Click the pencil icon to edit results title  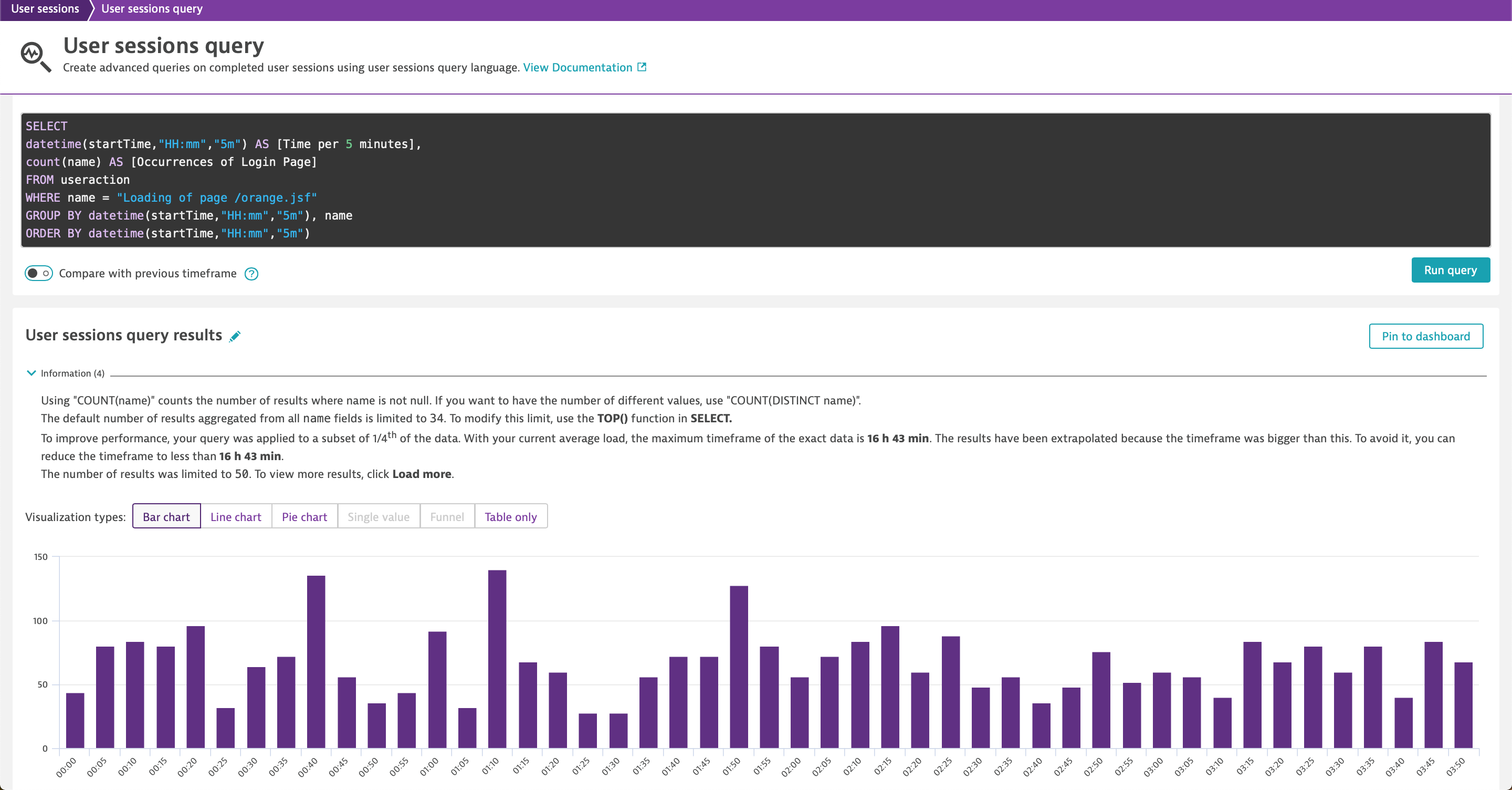[x=235, y=336]
